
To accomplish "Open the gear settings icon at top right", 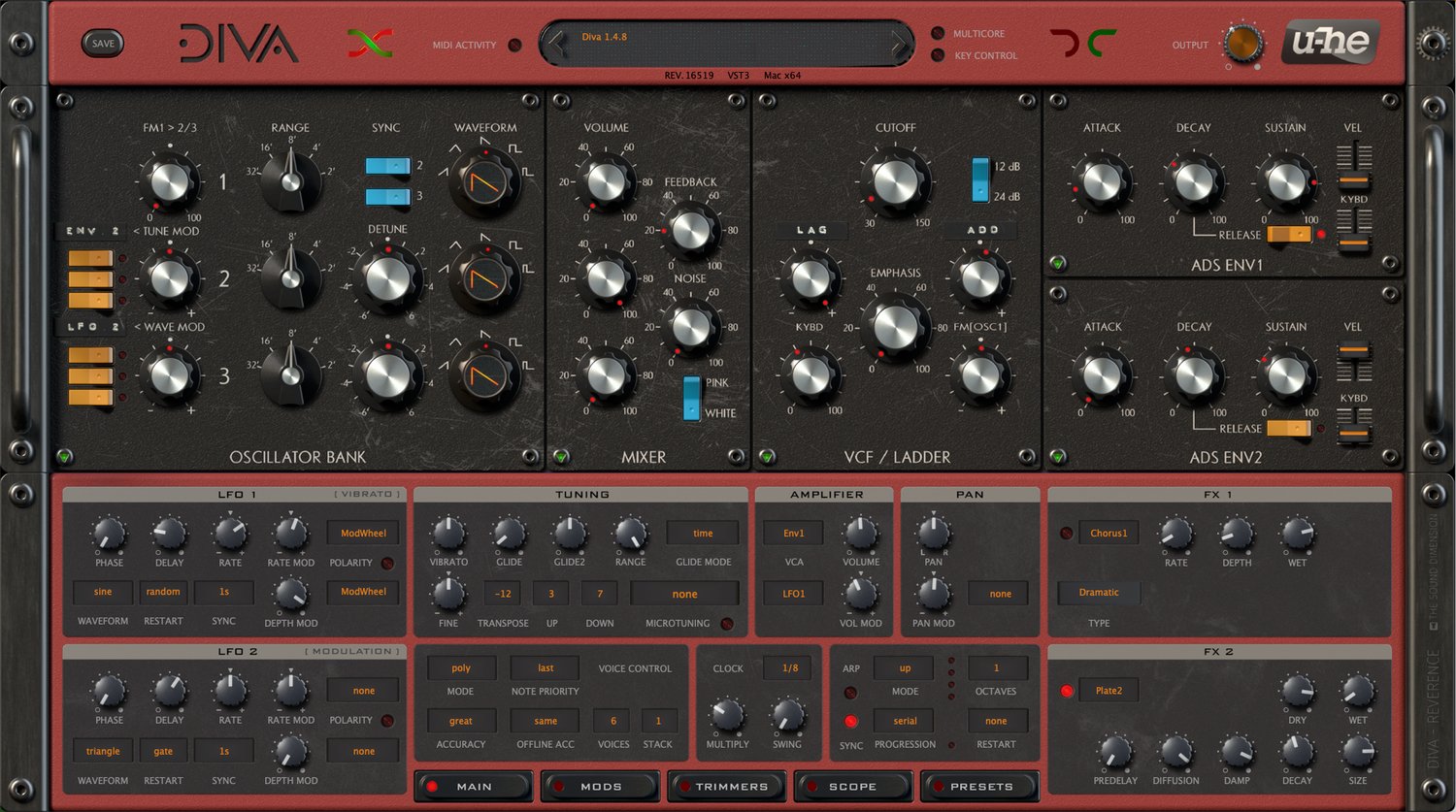I will point(1432,42).
